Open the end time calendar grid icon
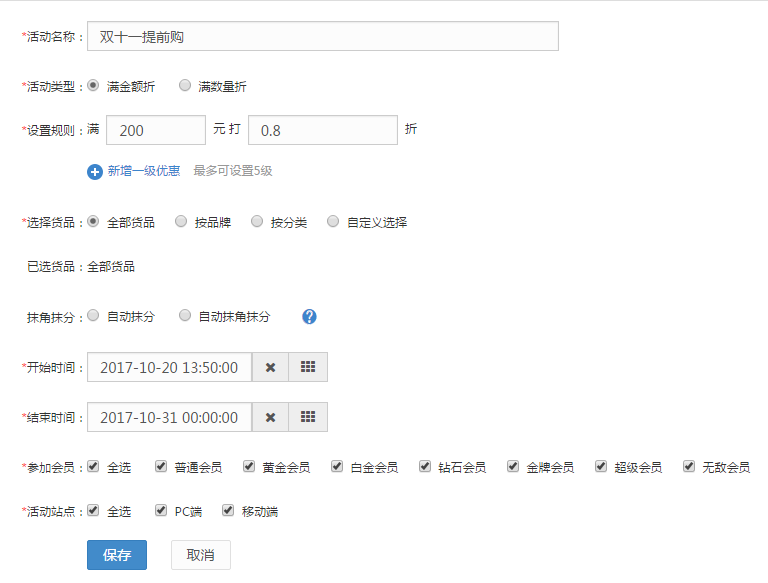Image resolution: width=768 pixels, height=583 pixels. [x=308, y=417]
